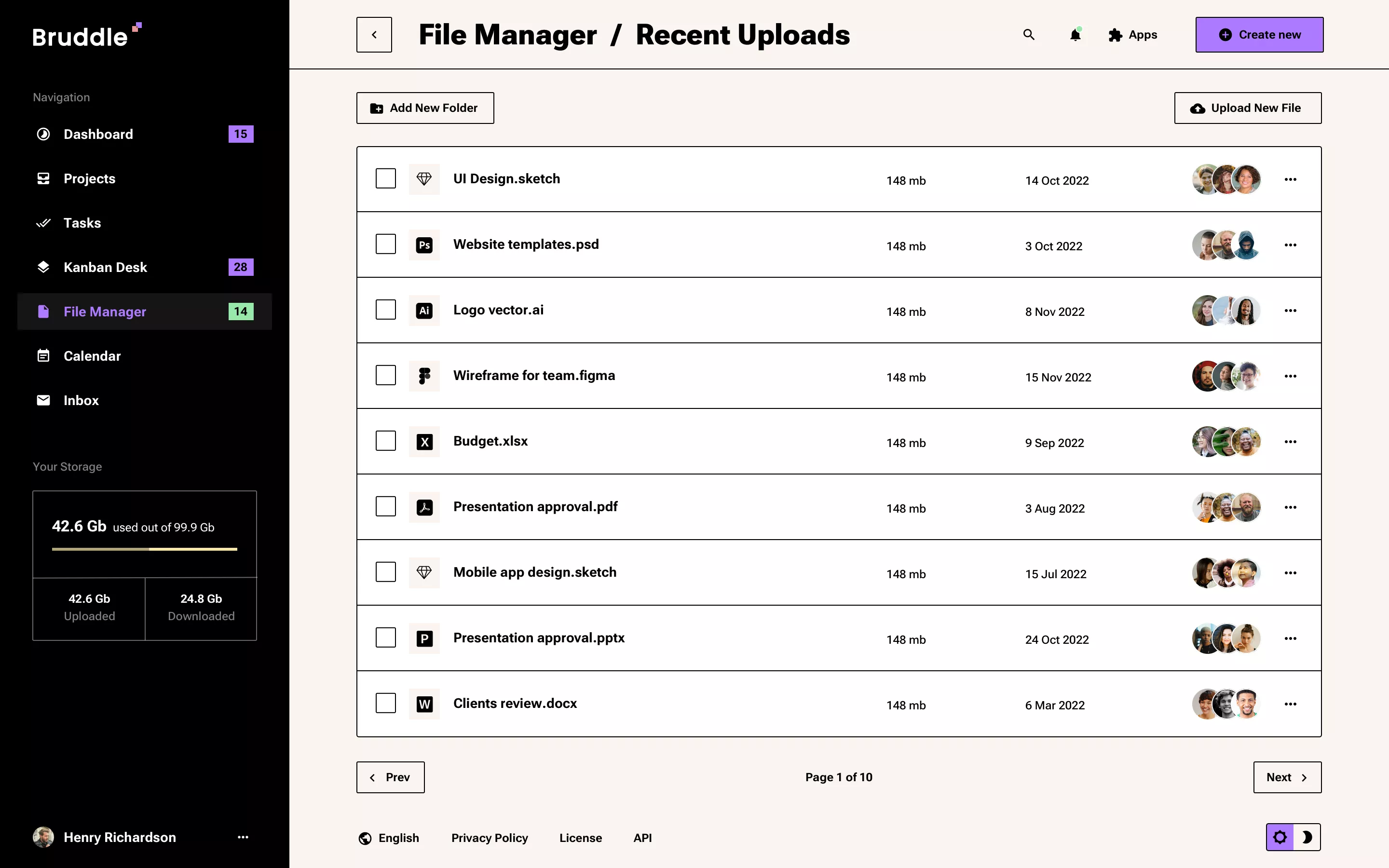Viewport: 1389px width, 868px height.
Task: Open the Inbox section in the sidebar
Action: [81, 400]
